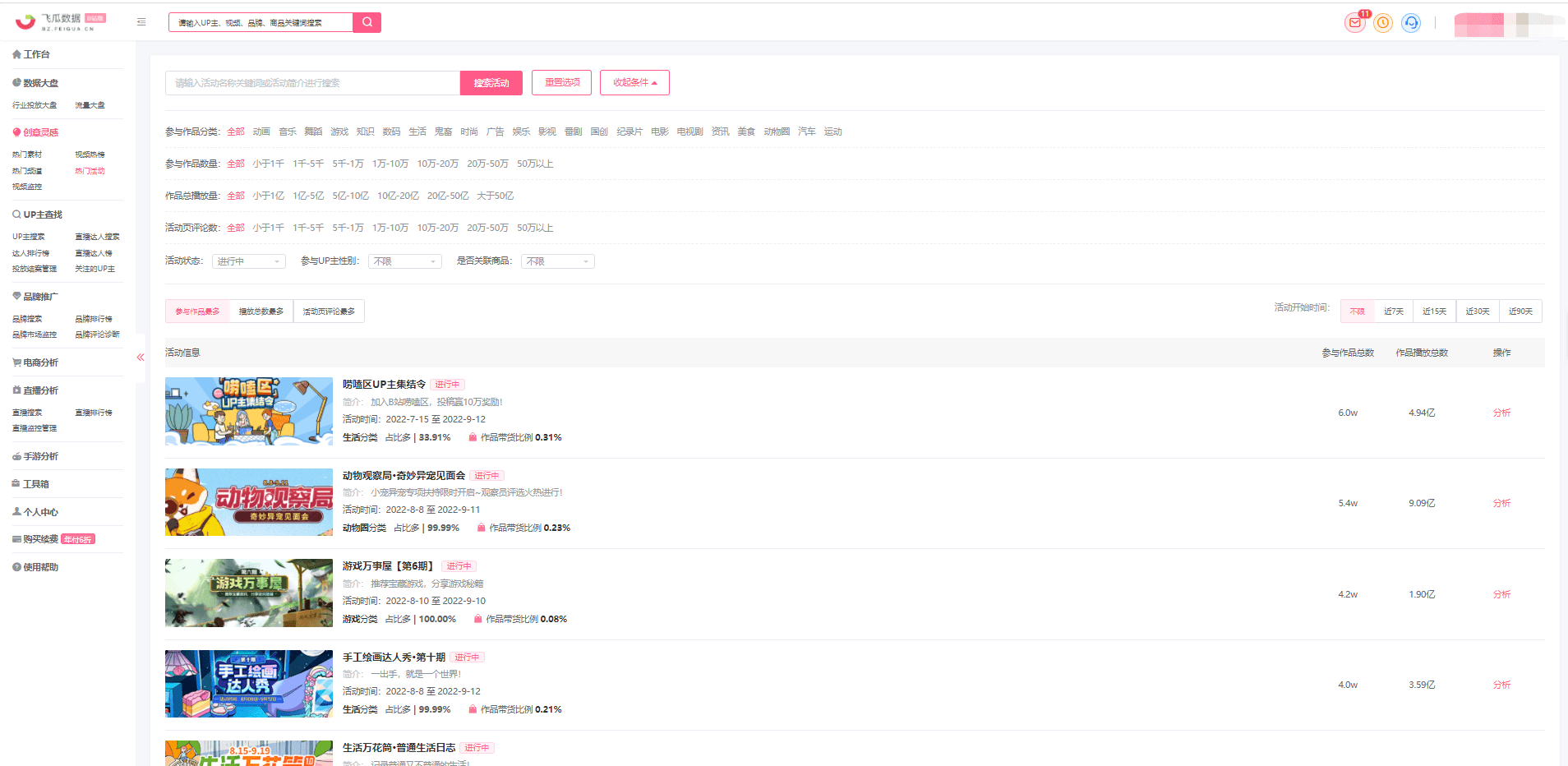Filter 作品总播放量 by 大于50亿
The image size is (1568, 766).
pos(495,196)
